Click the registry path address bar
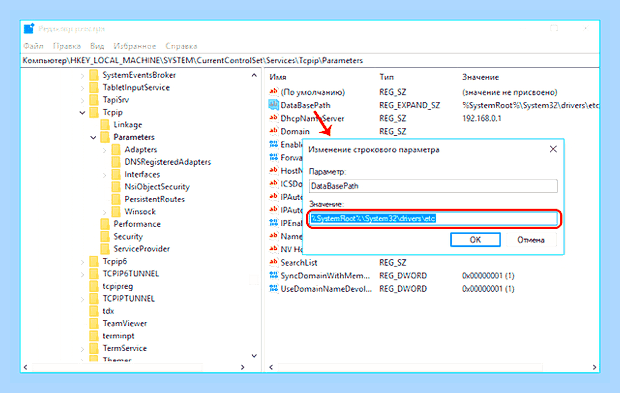 [310, 60]
